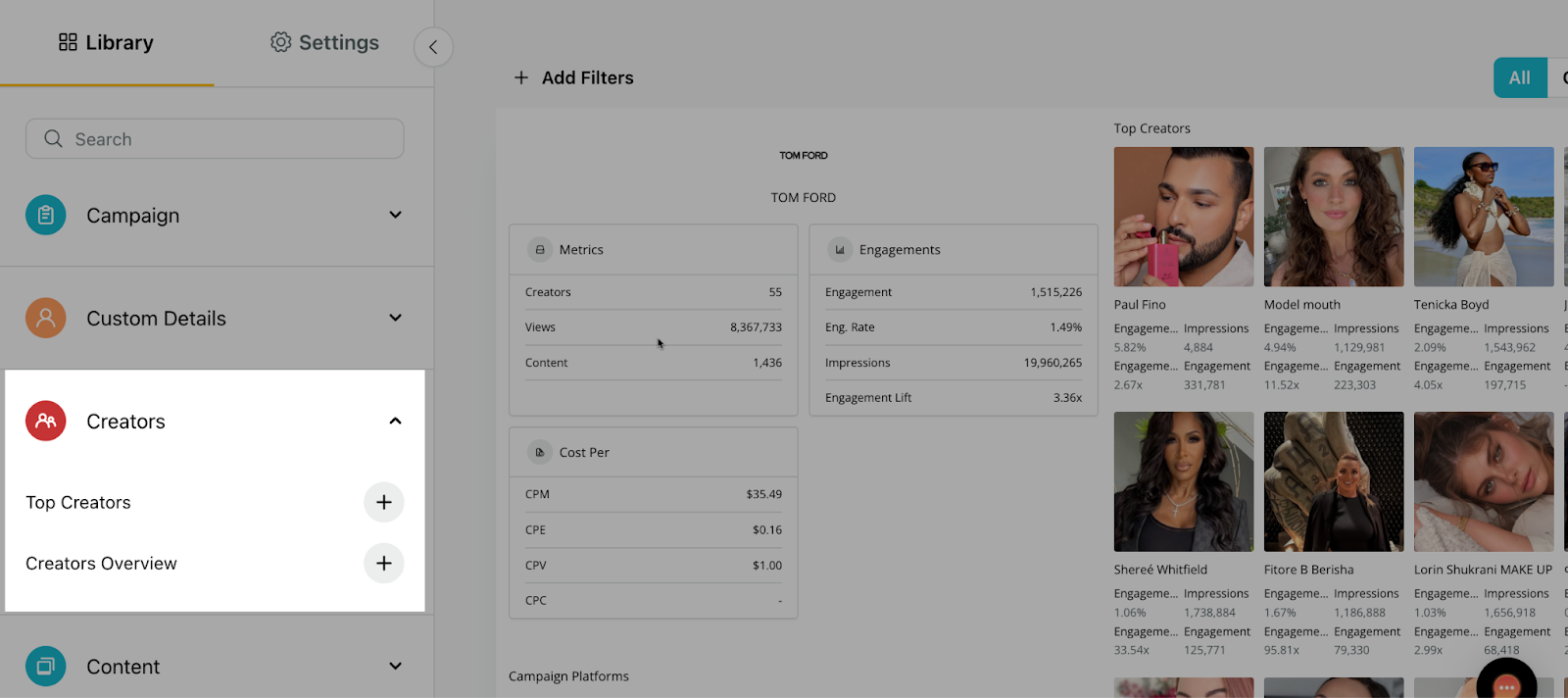The height and width of the screenshot is (698, 1568).
Task: Click the Eng. Rate value 1.49%
Action: (x=1065, y=327)
